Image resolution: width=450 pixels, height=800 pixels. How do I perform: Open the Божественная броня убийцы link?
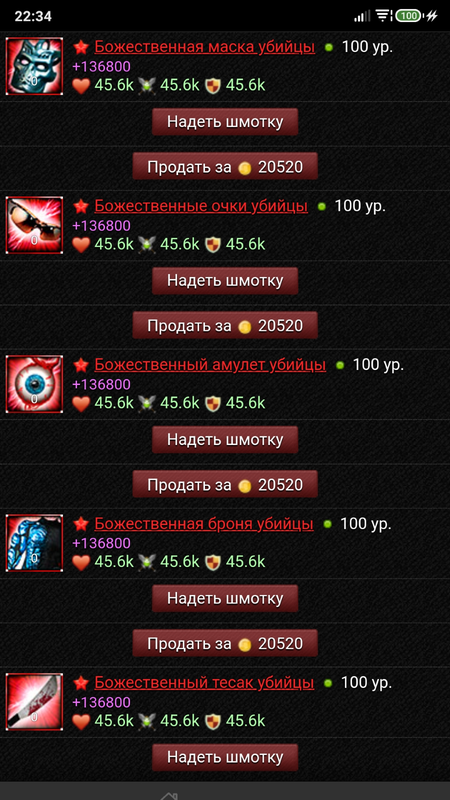point(204,524)
